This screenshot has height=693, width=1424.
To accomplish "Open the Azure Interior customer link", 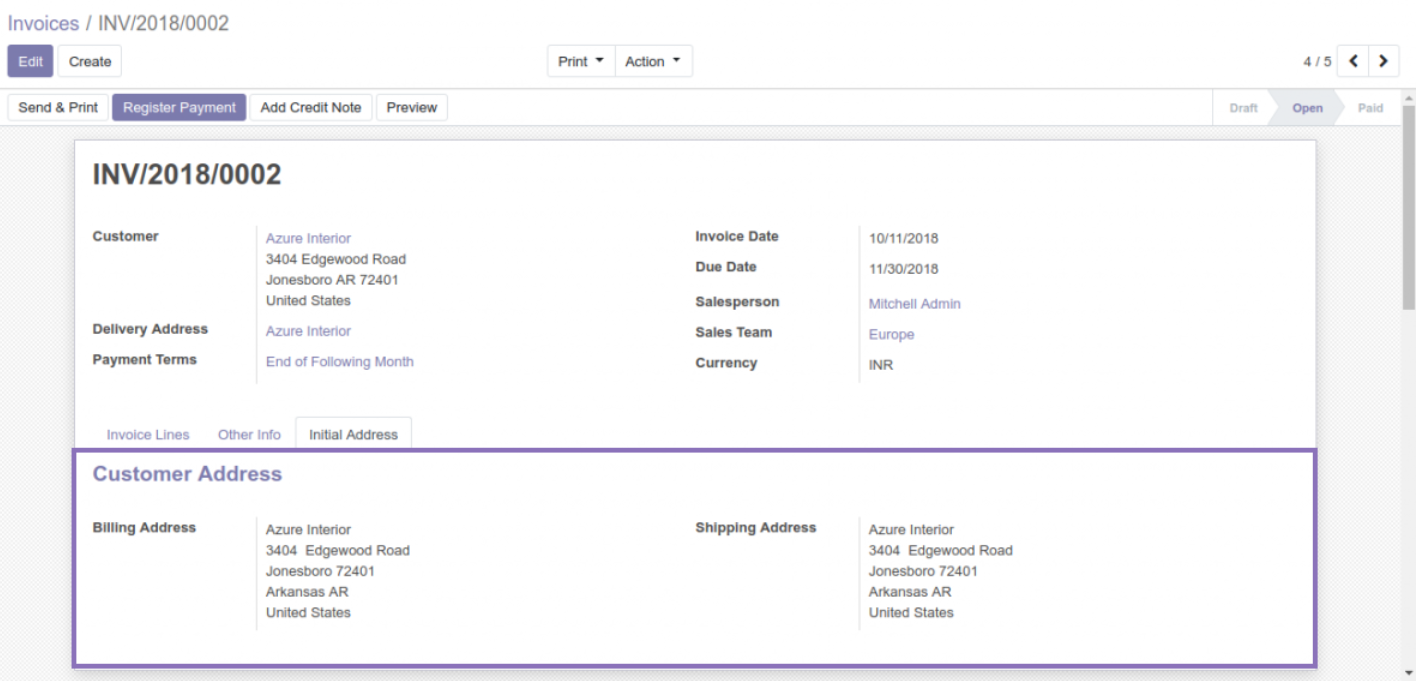I will tap(308, 238).
